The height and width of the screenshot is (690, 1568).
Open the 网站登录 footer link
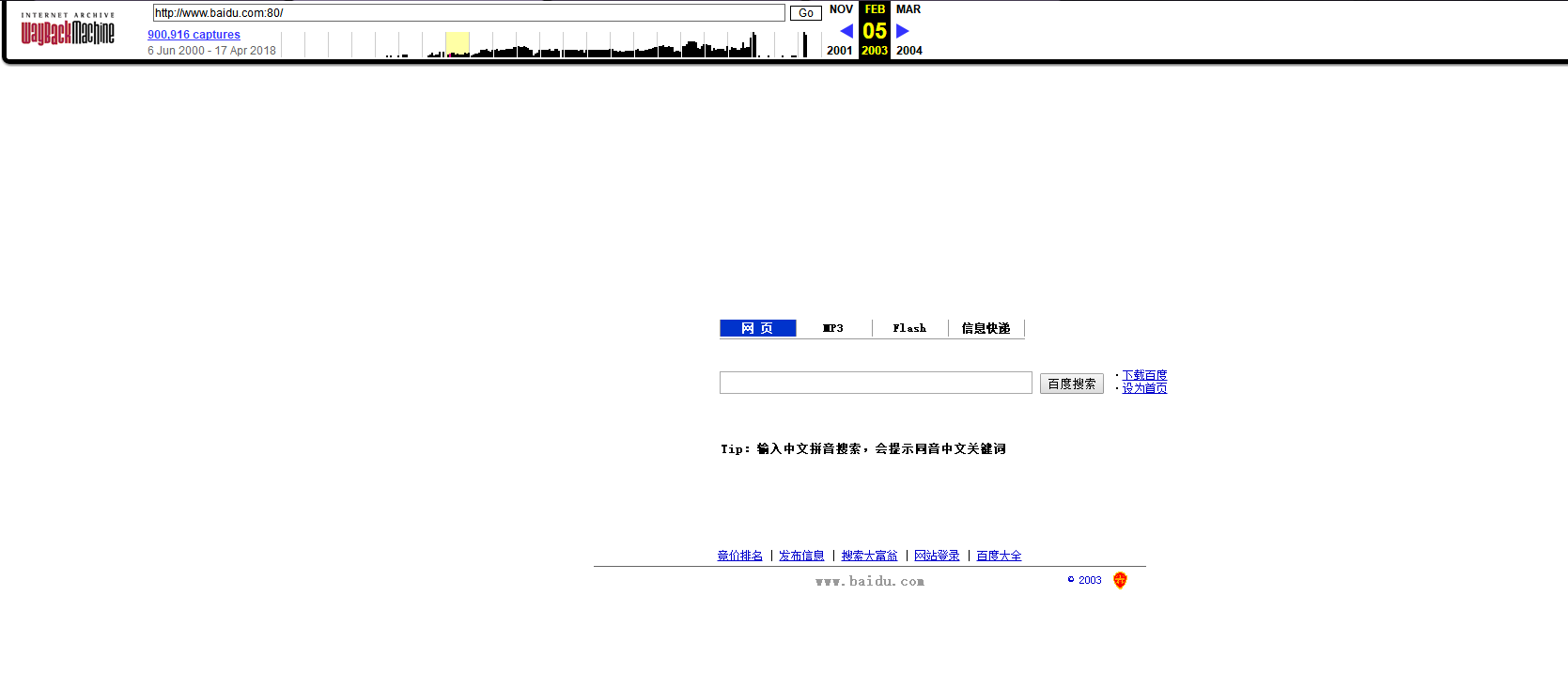(x=937, y=556)
